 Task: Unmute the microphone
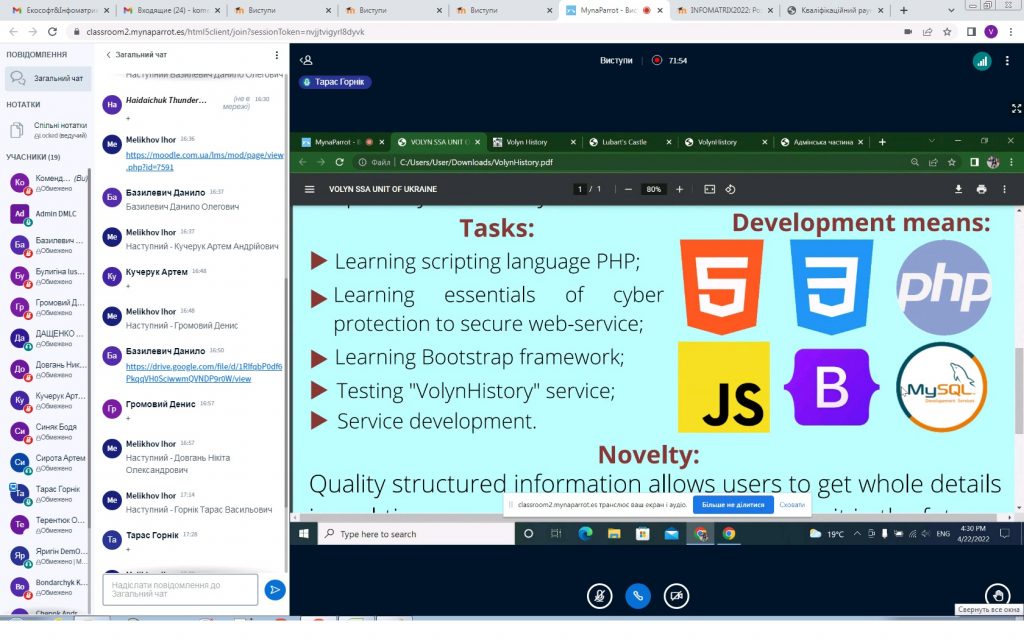pos(599,595)
